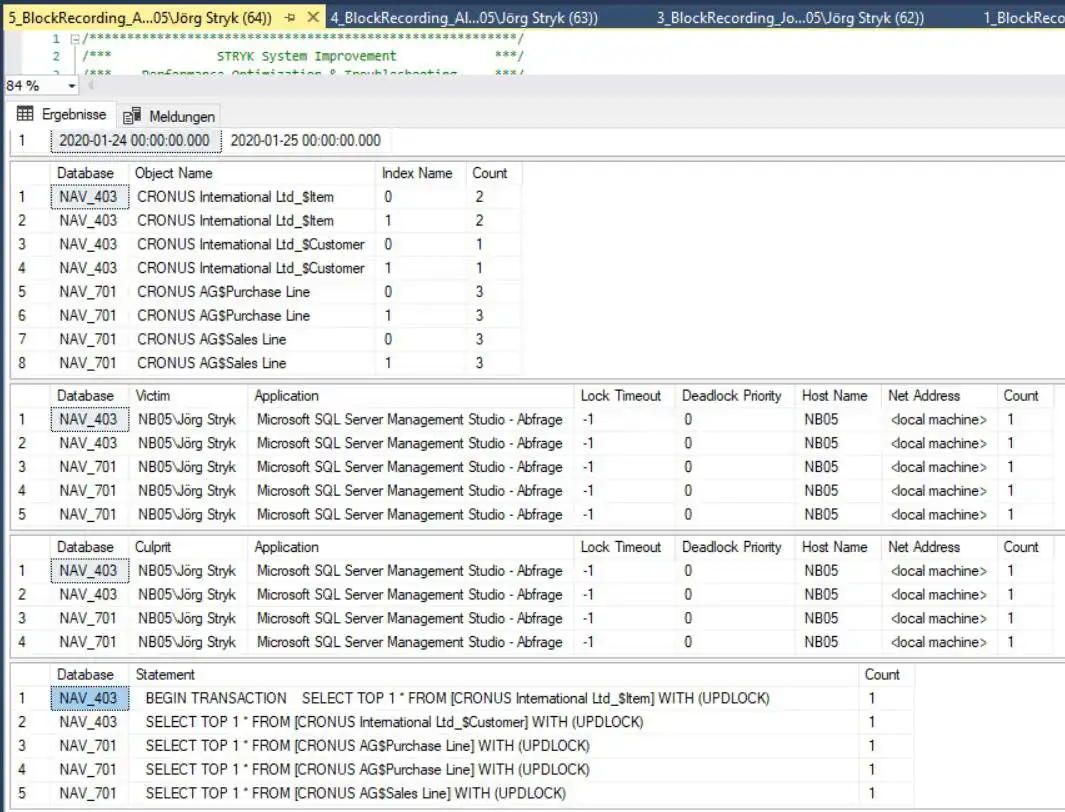
Task: Select cell 2020-01-25 00:00:00.000
Action: (x=306, y=141)
